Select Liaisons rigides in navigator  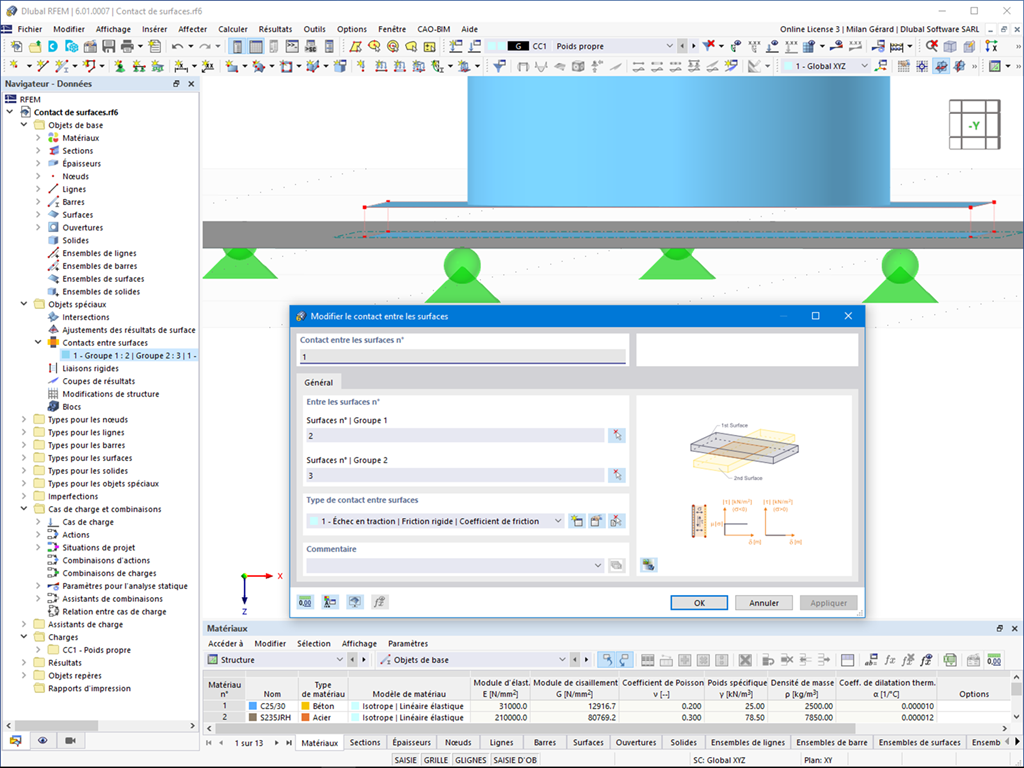(x=90, y=368)
